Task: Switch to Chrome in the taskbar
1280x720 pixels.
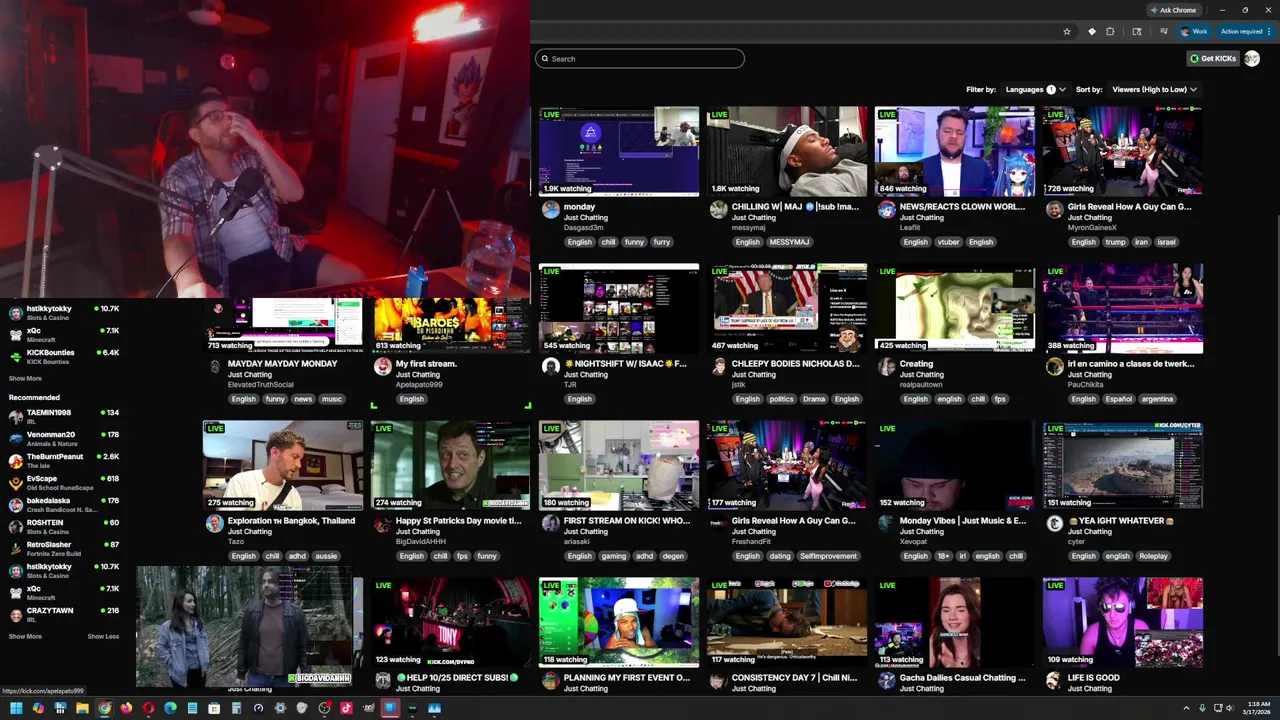Action: pos(104,708)
